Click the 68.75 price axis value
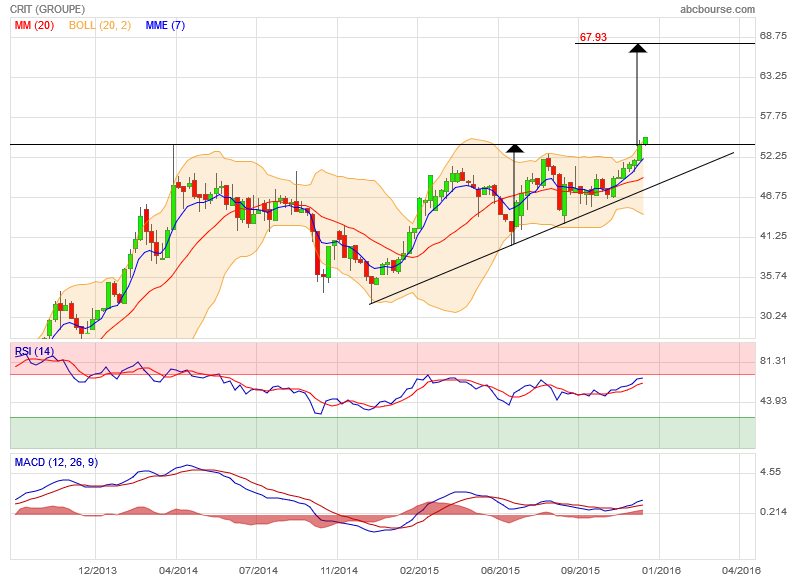This screenshot has height=580, width=800. [773, 36]
